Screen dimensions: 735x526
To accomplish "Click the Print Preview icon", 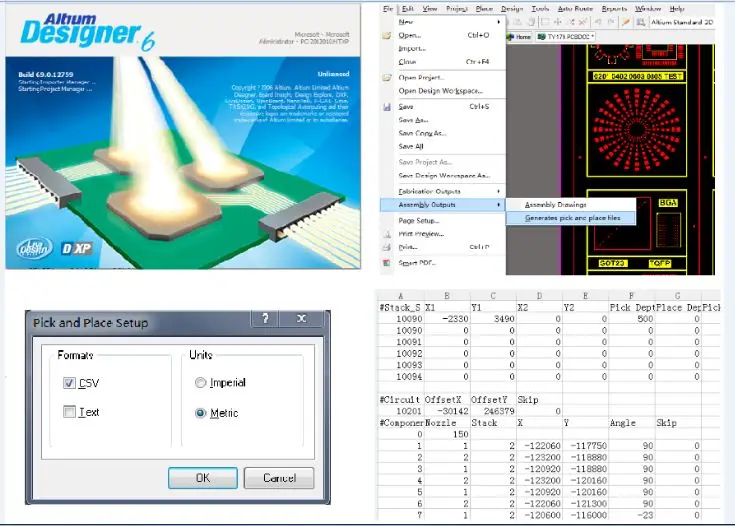I will [x=387, y=234].
